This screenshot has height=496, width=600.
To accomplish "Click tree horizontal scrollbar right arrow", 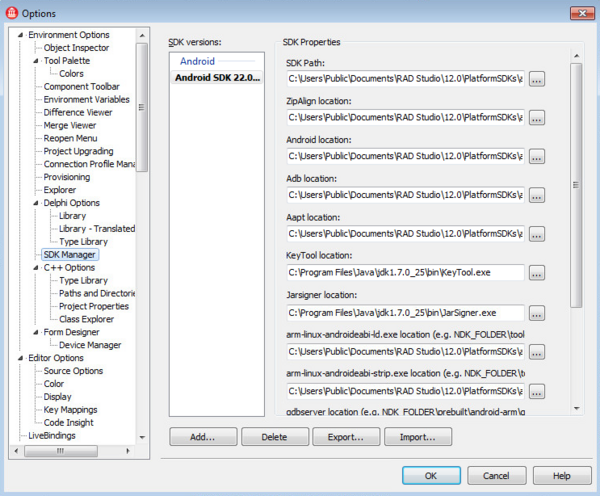I will [128, 451].
